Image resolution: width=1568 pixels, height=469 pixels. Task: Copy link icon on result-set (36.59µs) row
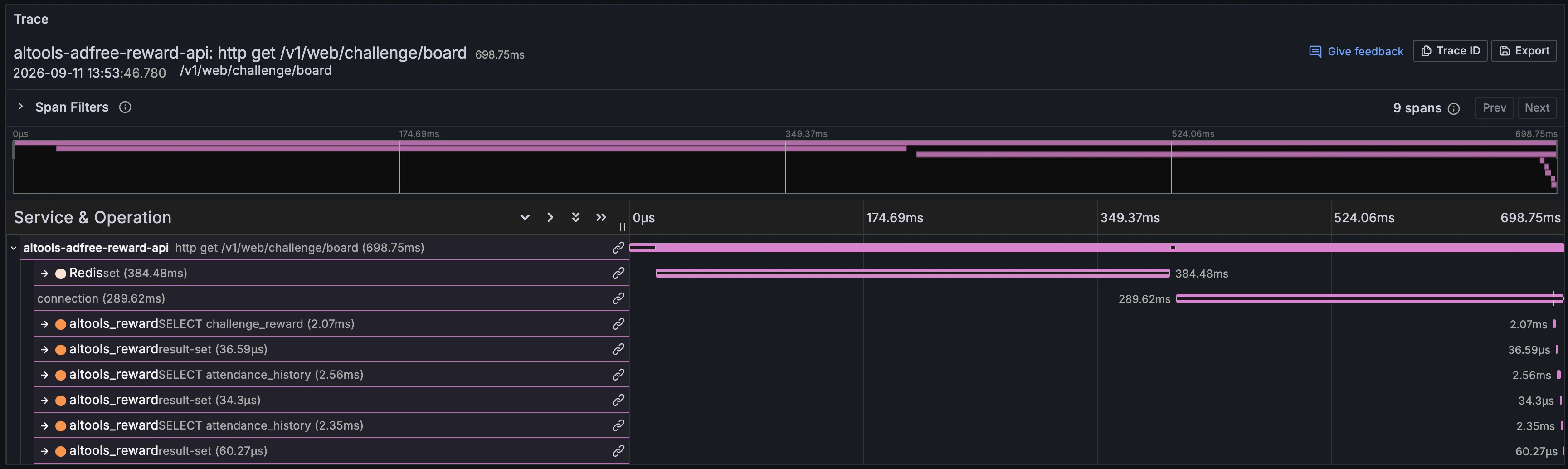[618, 350]
